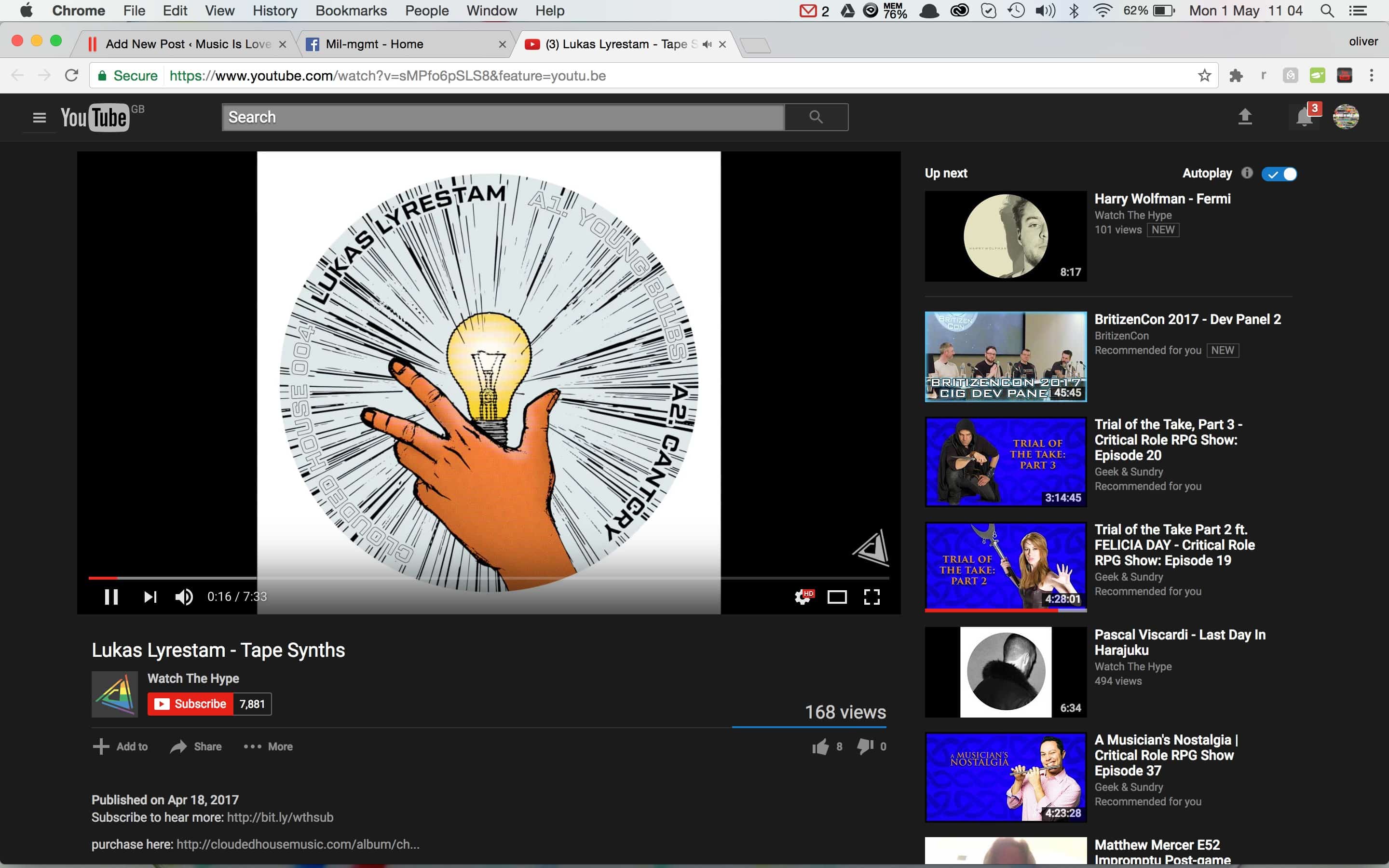Open Spotlight search in the menu bar

[x=1327, y=10]
